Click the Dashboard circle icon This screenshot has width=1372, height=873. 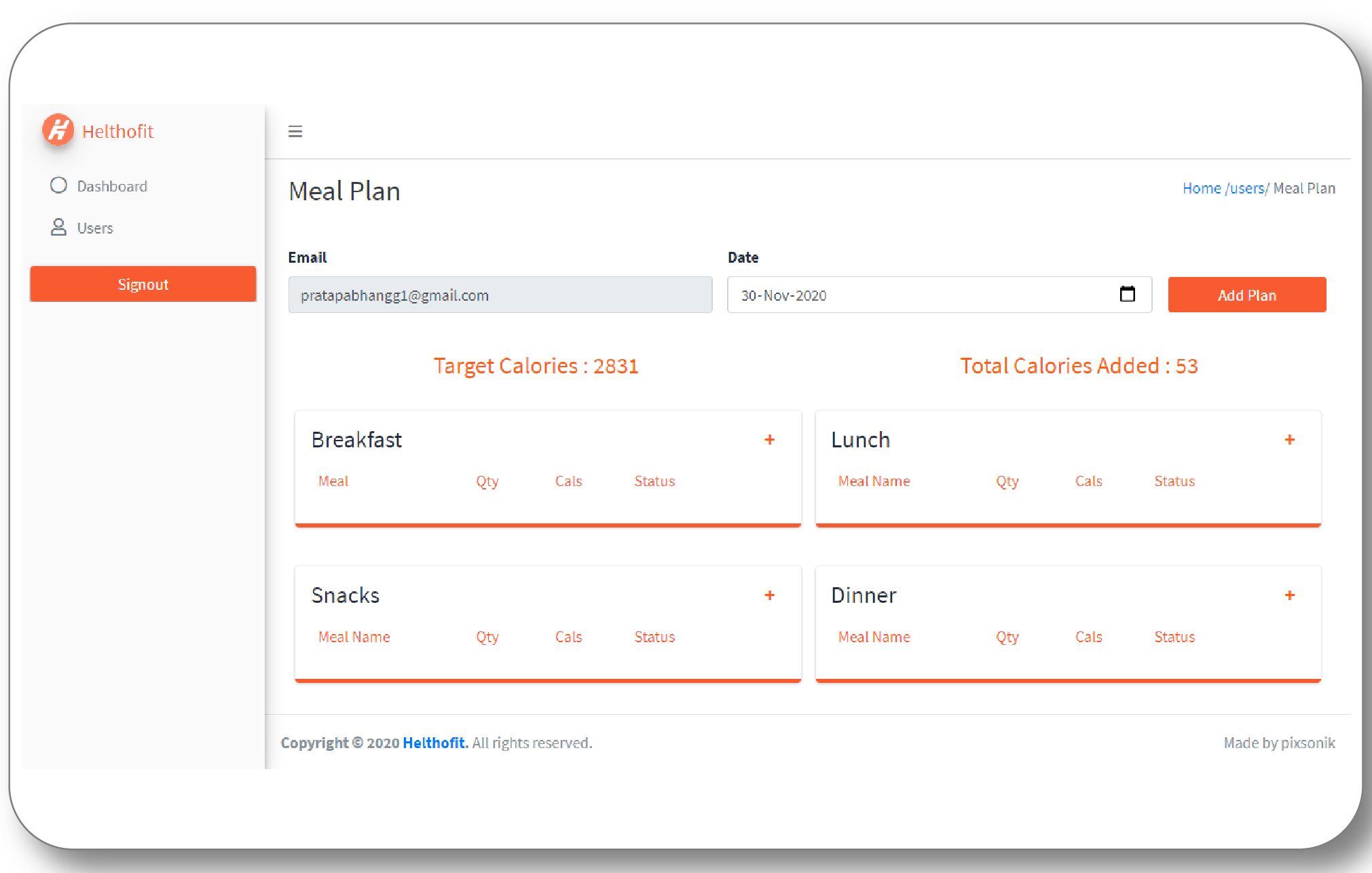coord(58,185)
